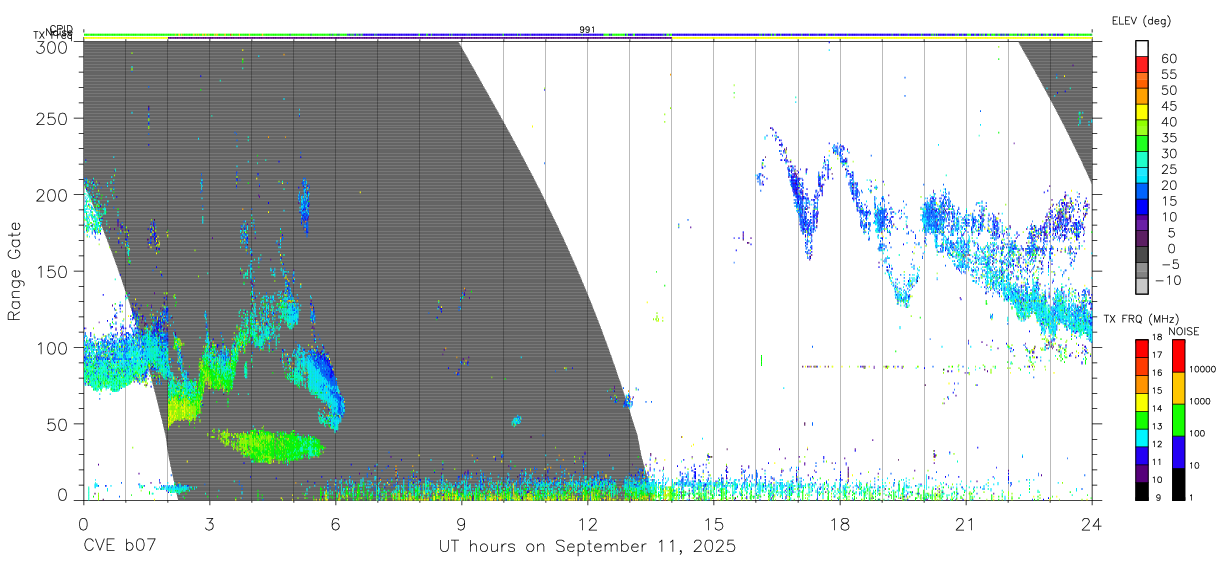The width and height of the screenshot is (1228, 567).
Task: Click the ELEV label '45'
Action: click(1167, 105)
